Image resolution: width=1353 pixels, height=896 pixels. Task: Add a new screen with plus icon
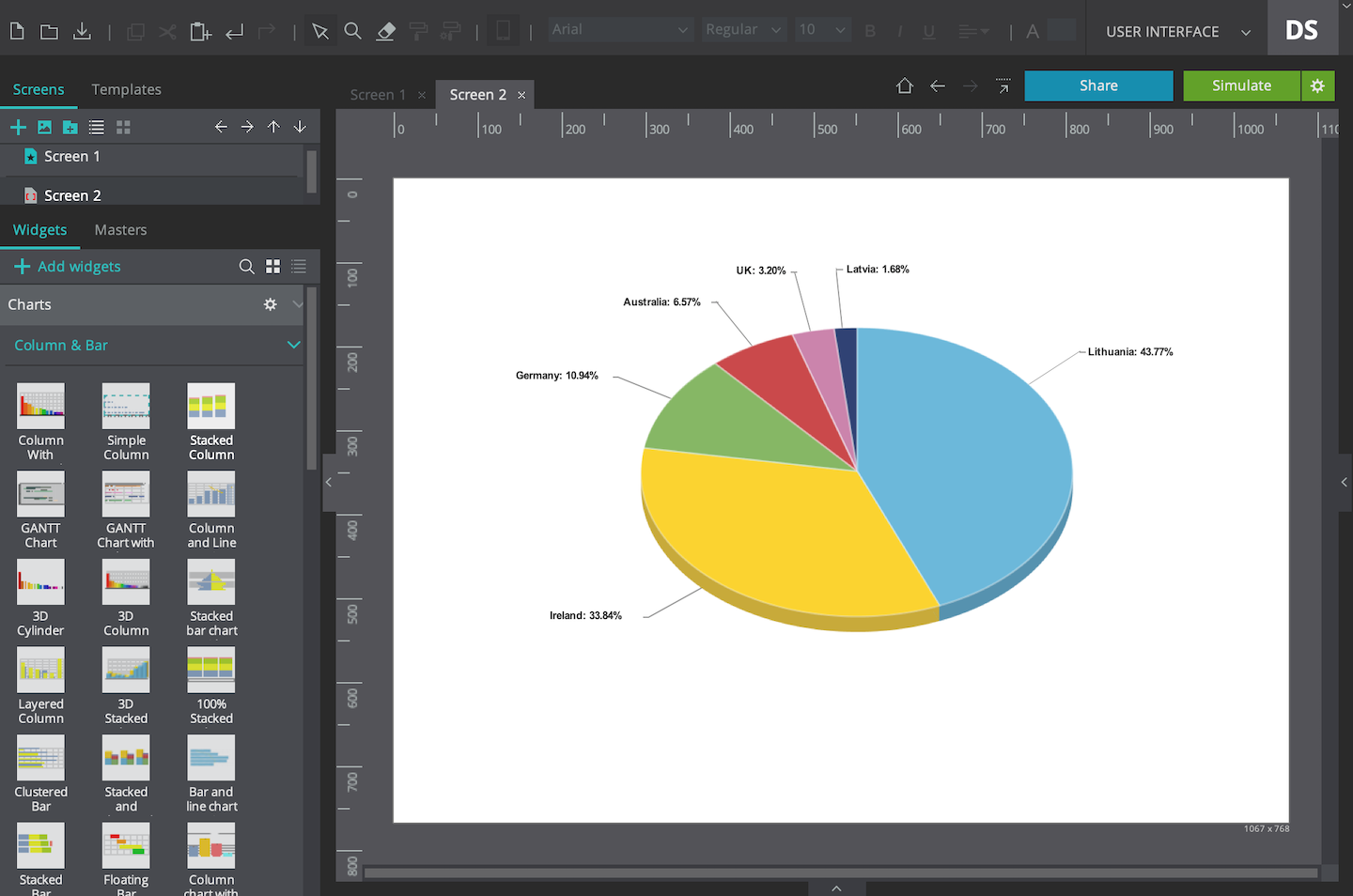coord(18,127)
